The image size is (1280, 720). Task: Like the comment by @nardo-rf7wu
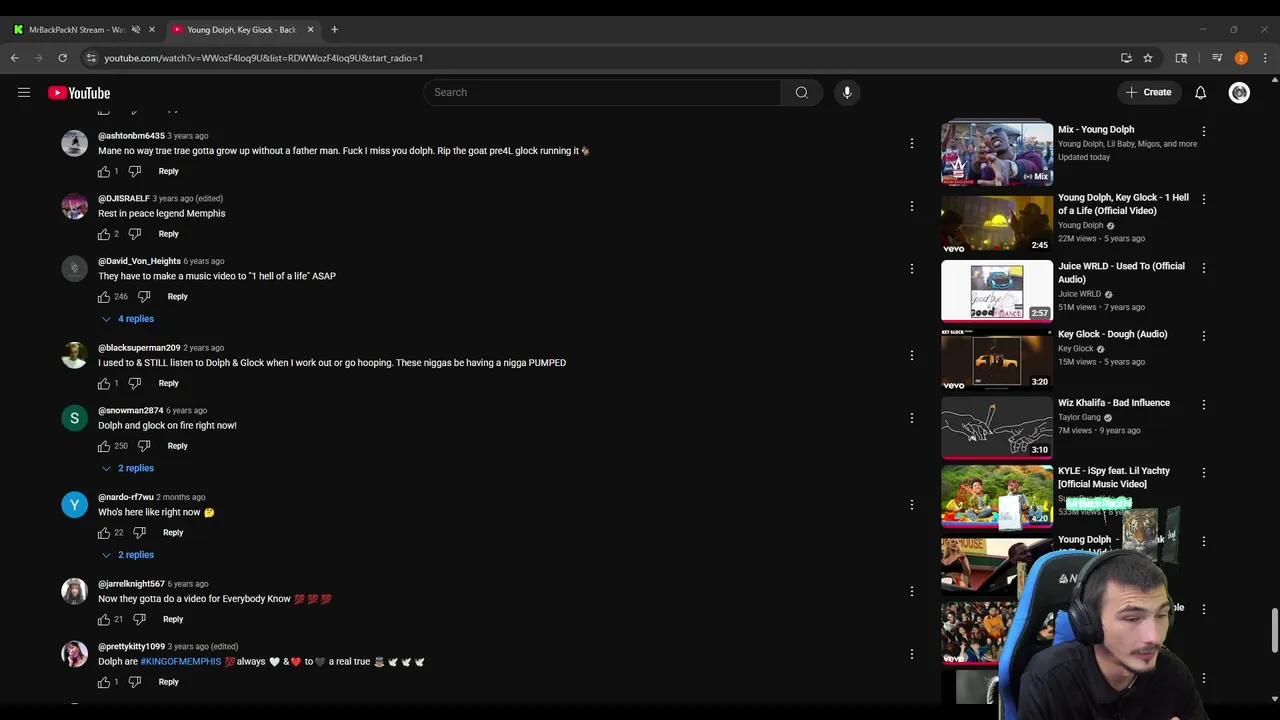coord(104,532)
